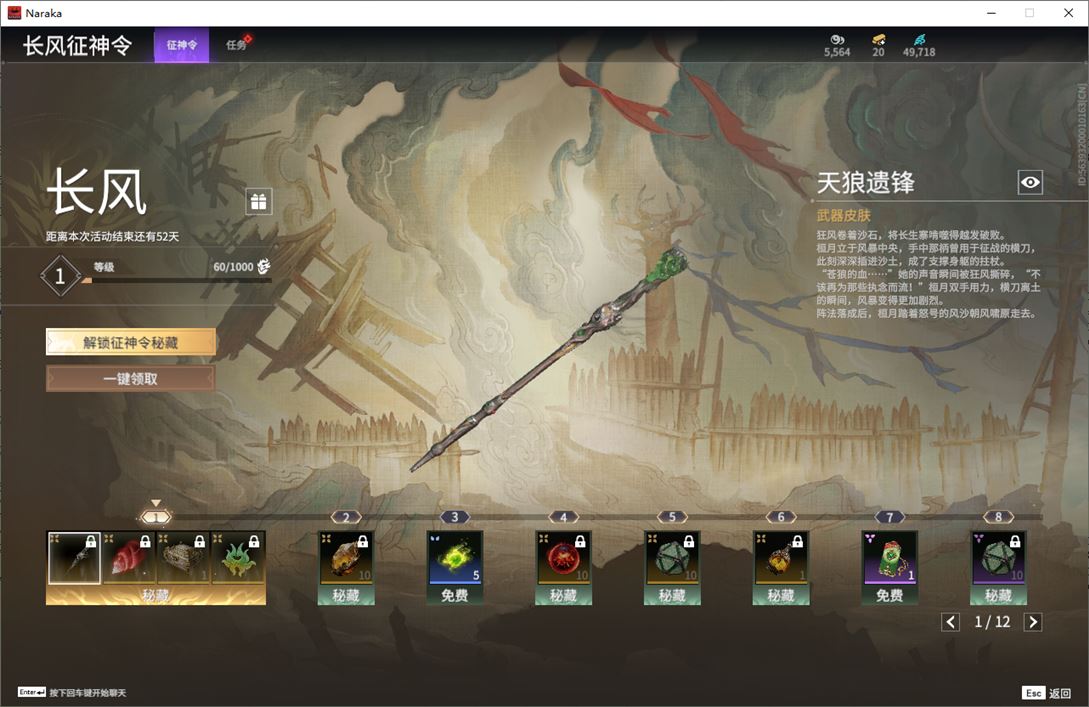Click level marker 1 on the track
This screenshot has height=707, width=1089.
coord(156,517)
